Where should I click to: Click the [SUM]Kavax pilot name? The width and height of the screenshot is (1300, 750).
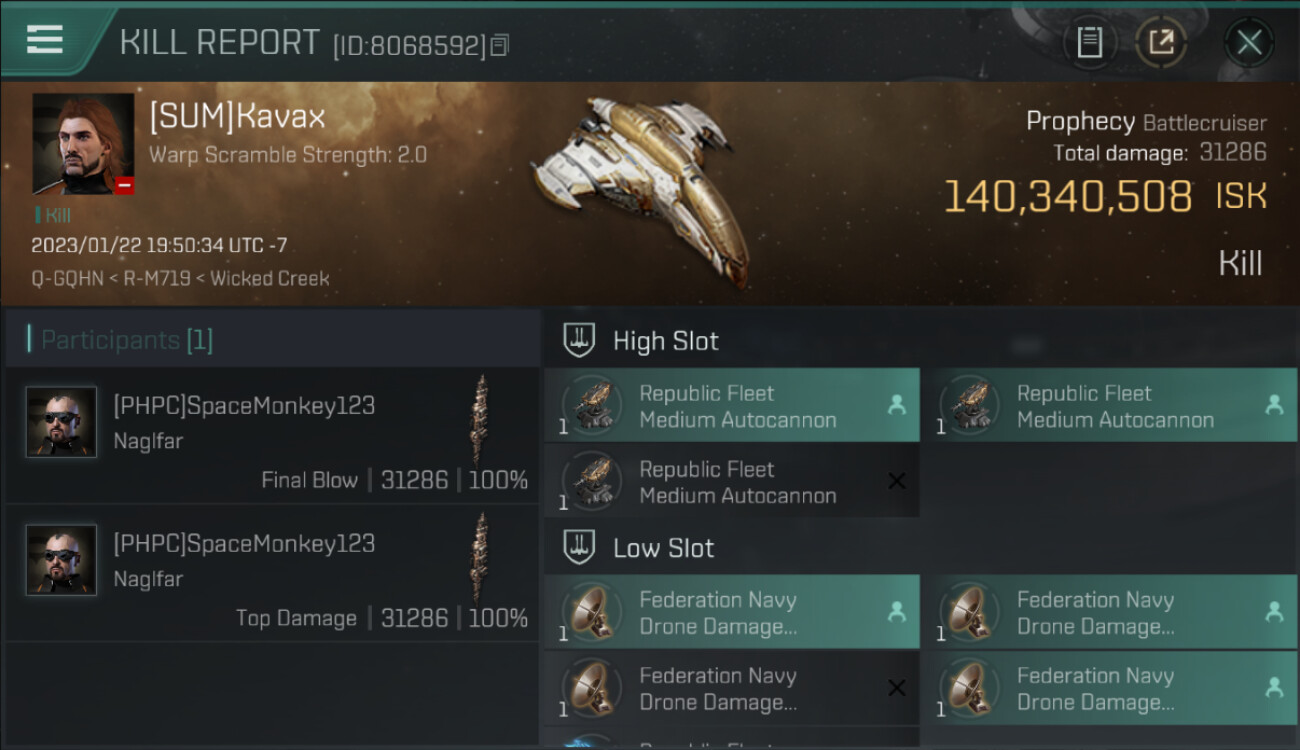pos(237,117)
